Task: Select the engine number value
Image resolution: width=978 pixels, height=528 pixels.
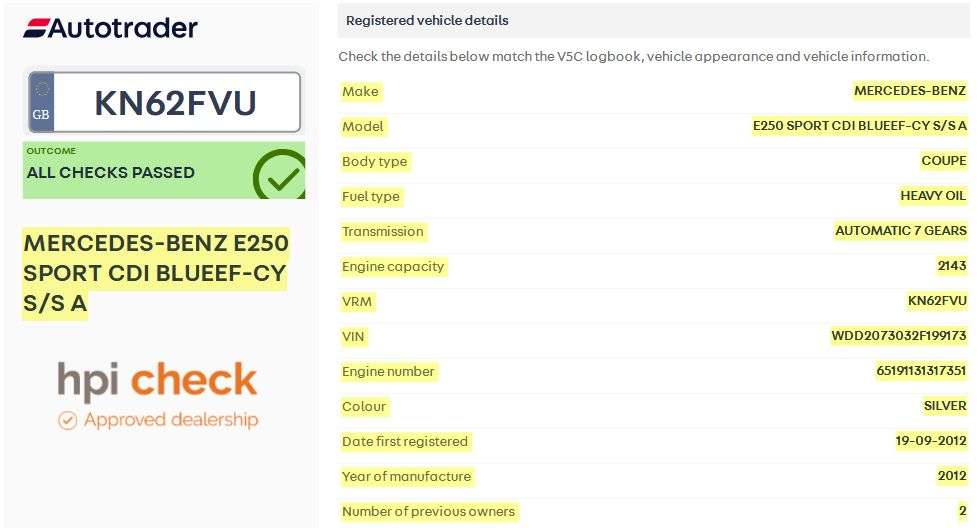Action: tap(921, 371)
